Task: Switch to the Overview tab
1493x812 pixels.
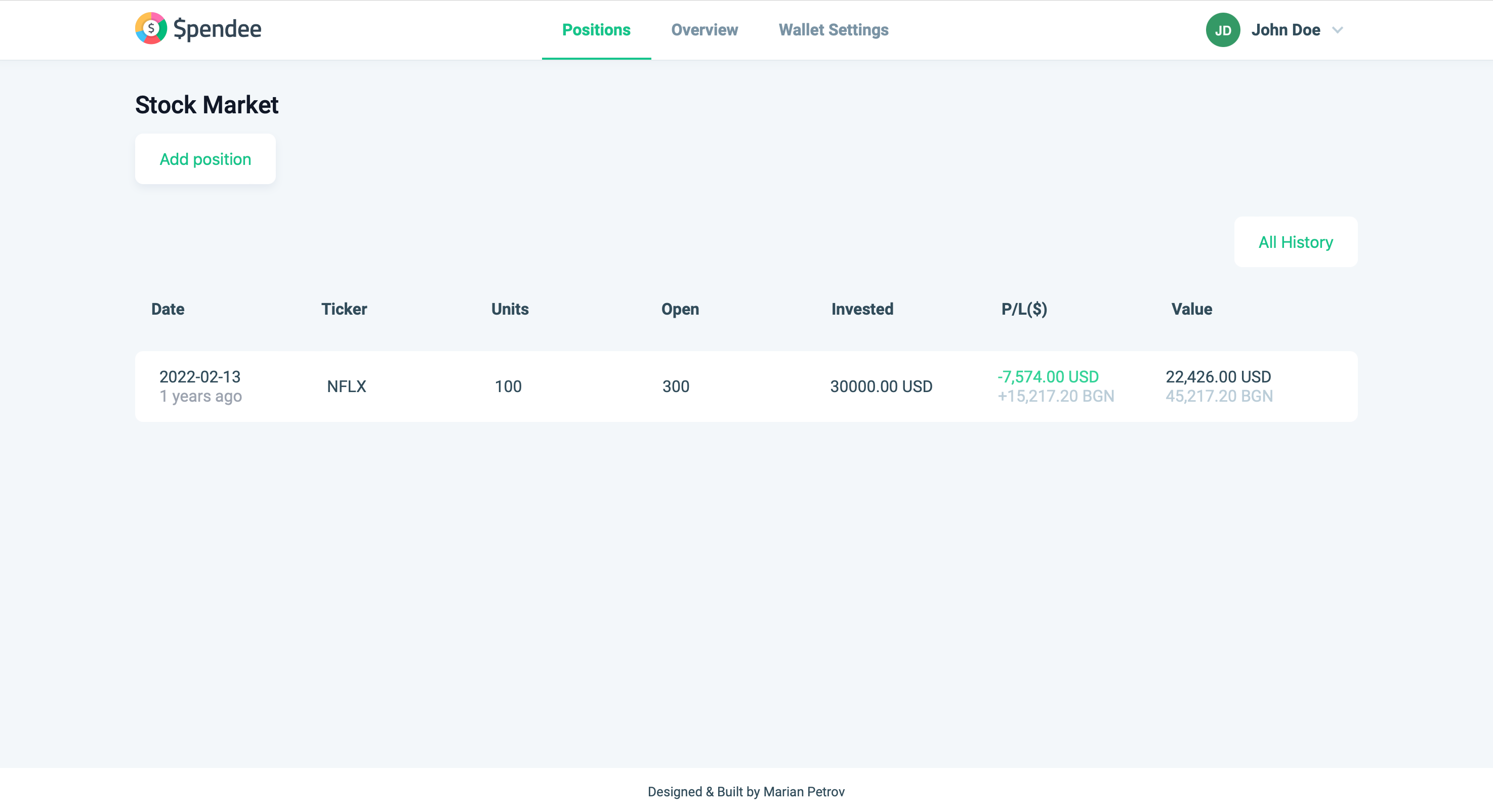Action: [704, 30]
